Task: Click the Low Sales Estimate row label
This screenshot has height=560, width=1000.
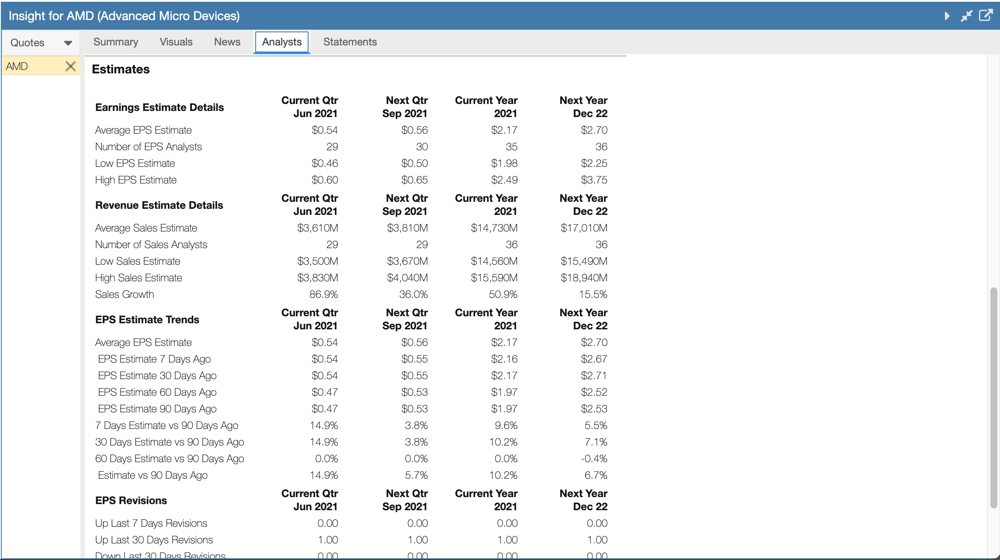Action: (x=137, y=261)
